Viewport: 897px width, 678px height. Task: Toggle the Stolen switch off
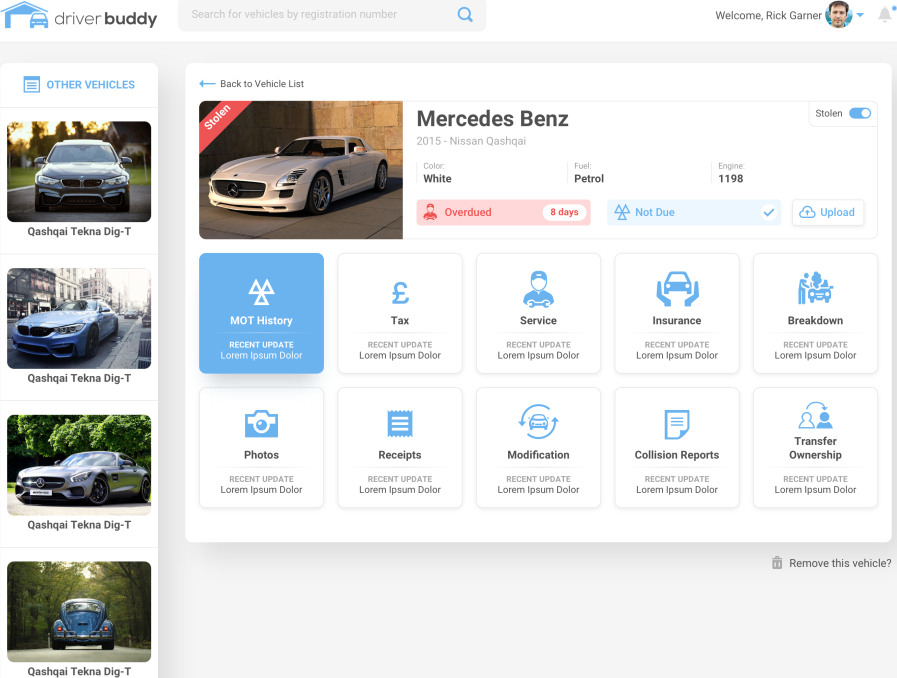tap(859, 113)
